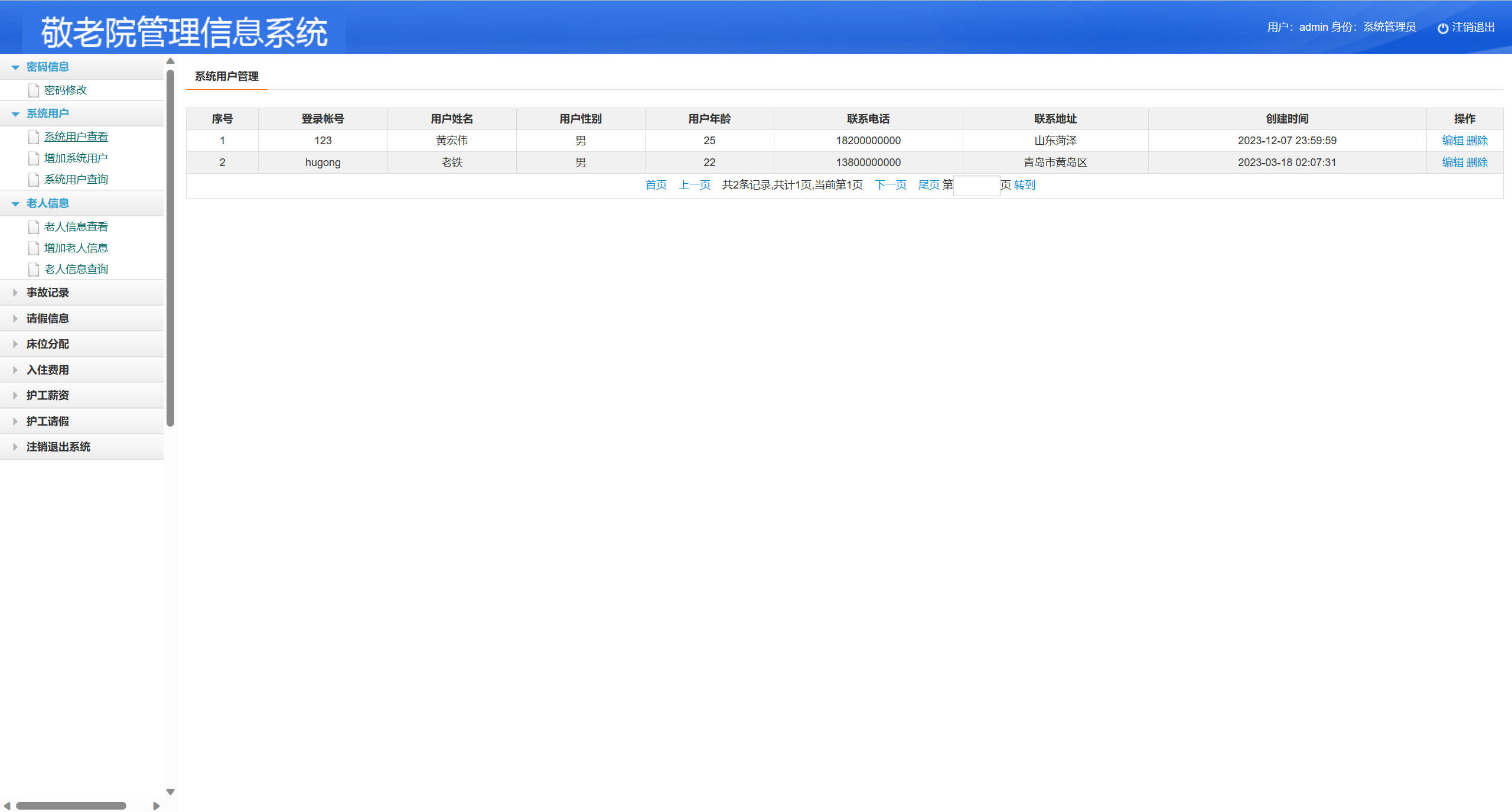The width and height of the screenshot is (1512, 812).
Task: Click the power icon beside 注销退出
Action: 1442,28
